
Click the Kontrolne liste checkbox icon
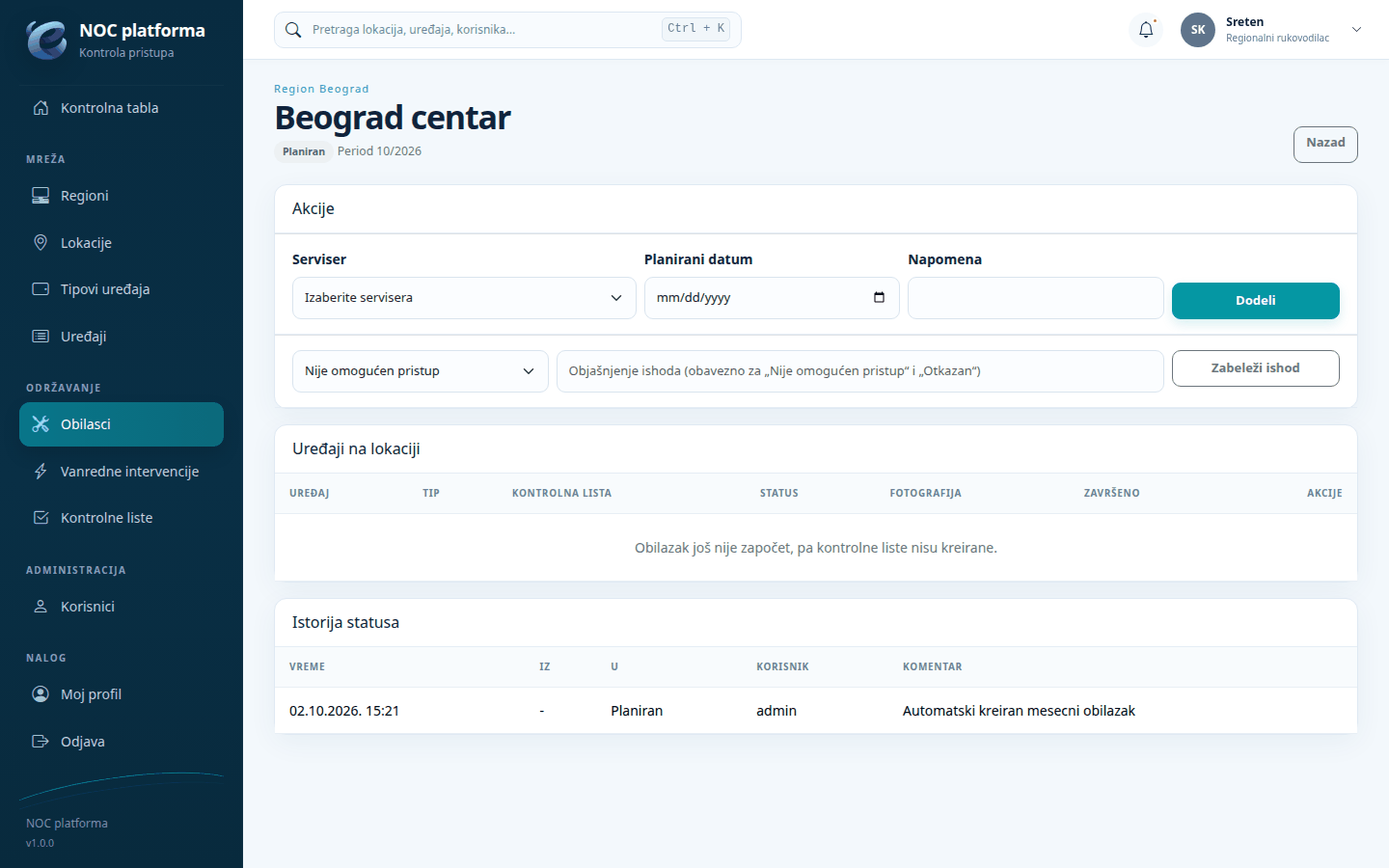[41, 518]
